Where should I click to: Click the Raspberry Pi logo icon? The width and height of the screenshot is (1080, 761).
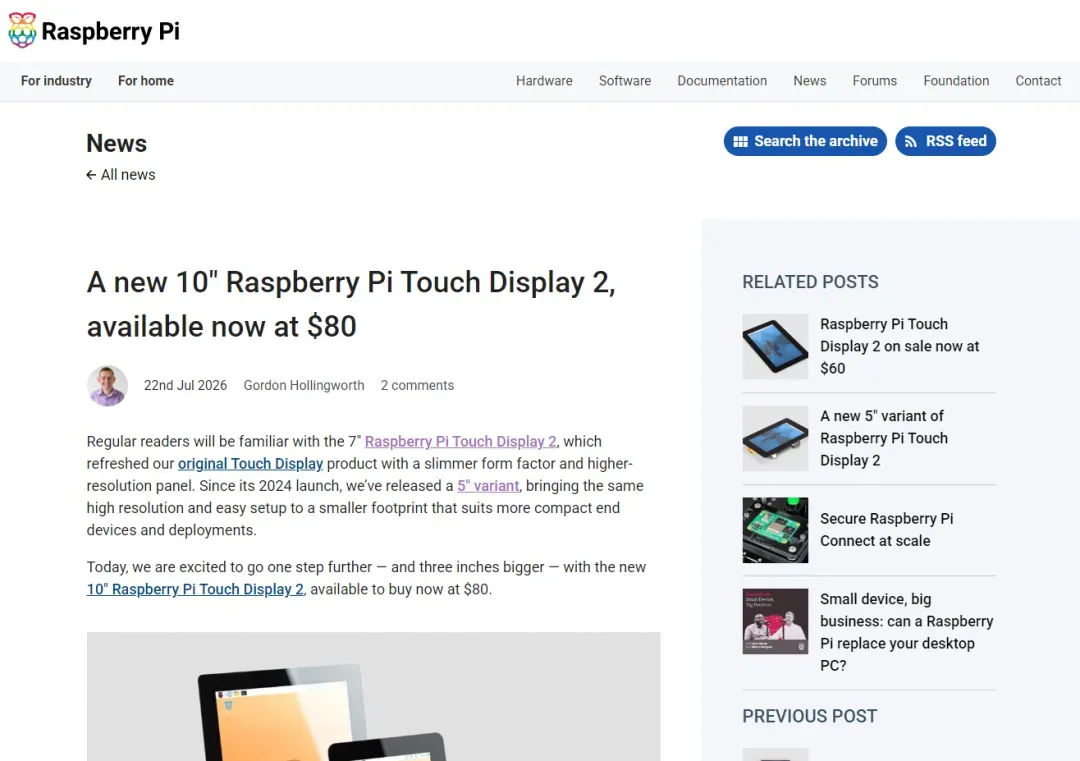coord(22,30)
